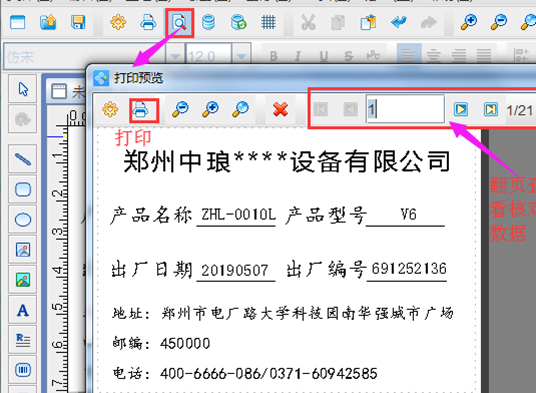Viewport: 536px width, 393px height.
Task: Open document settings gear in main toolbar
Action: pos(118,23)
